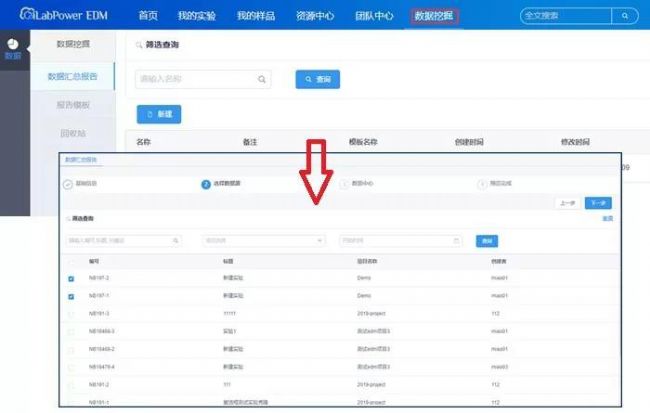This screenshot has height=413, width=650.
Task: Click step 2 circle 选择数据源
Action: click(x=206, y=184)
